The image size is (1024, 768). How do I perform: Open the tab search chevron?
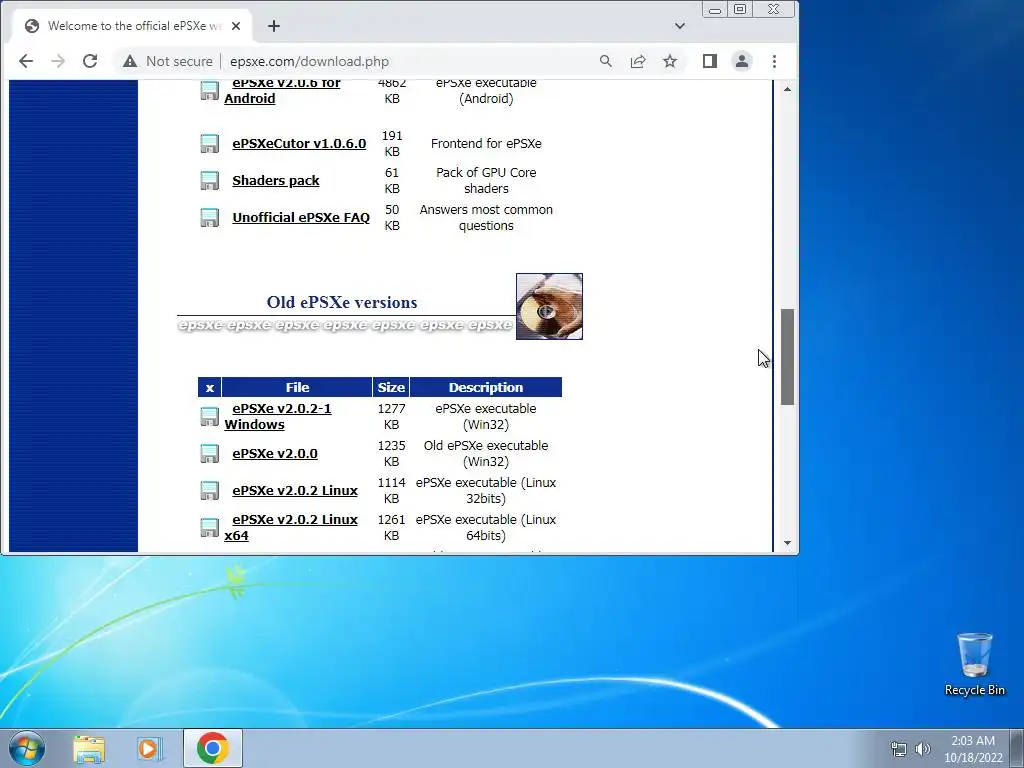(x=680, y=26)
